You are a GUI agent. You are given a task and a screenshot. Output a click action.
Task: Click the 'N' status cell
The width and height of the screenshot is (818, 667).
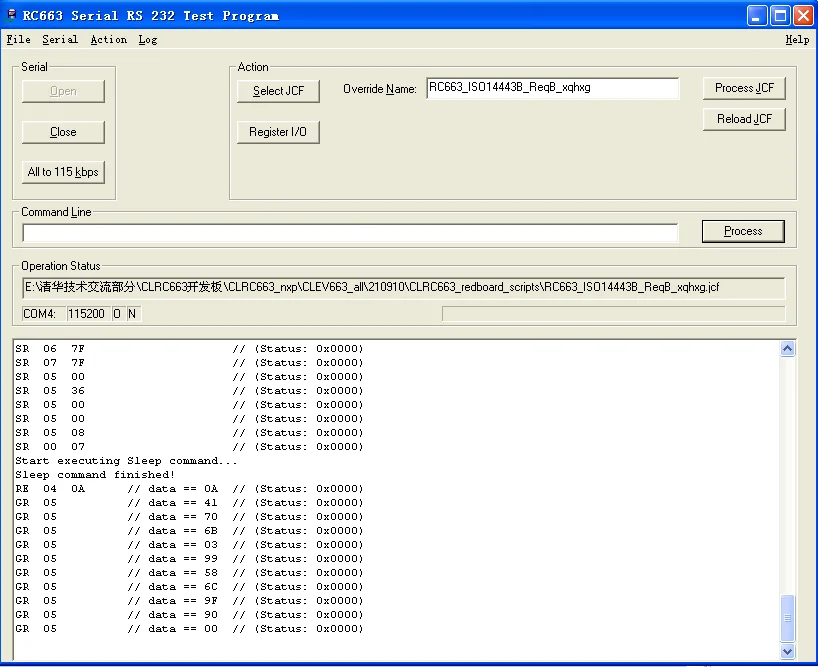[x=133, y=314]
